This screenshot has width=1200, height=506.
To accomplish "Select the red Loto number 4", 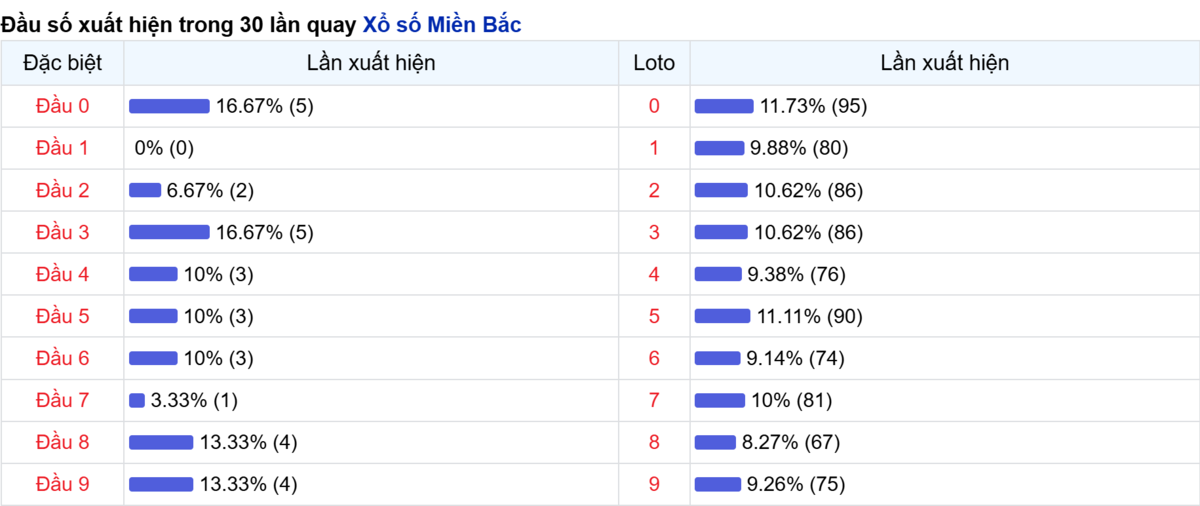I will click(654, 274).
